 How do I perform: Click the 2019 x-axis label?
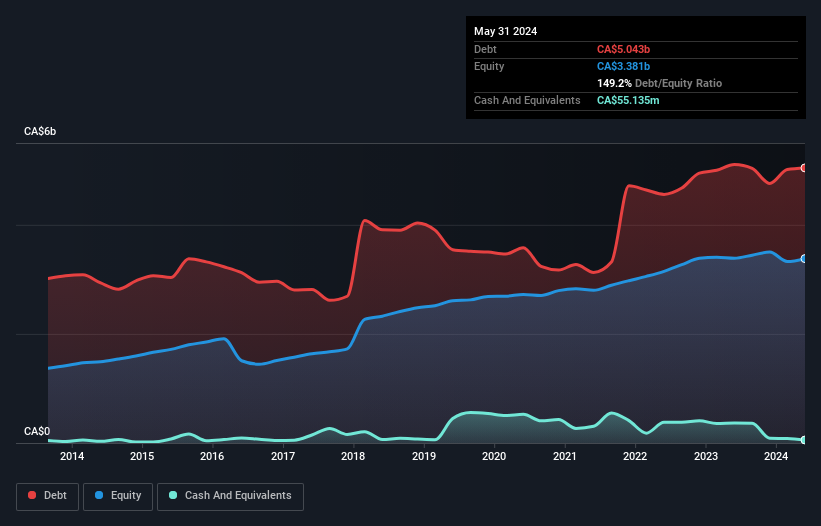click(424, 456)
